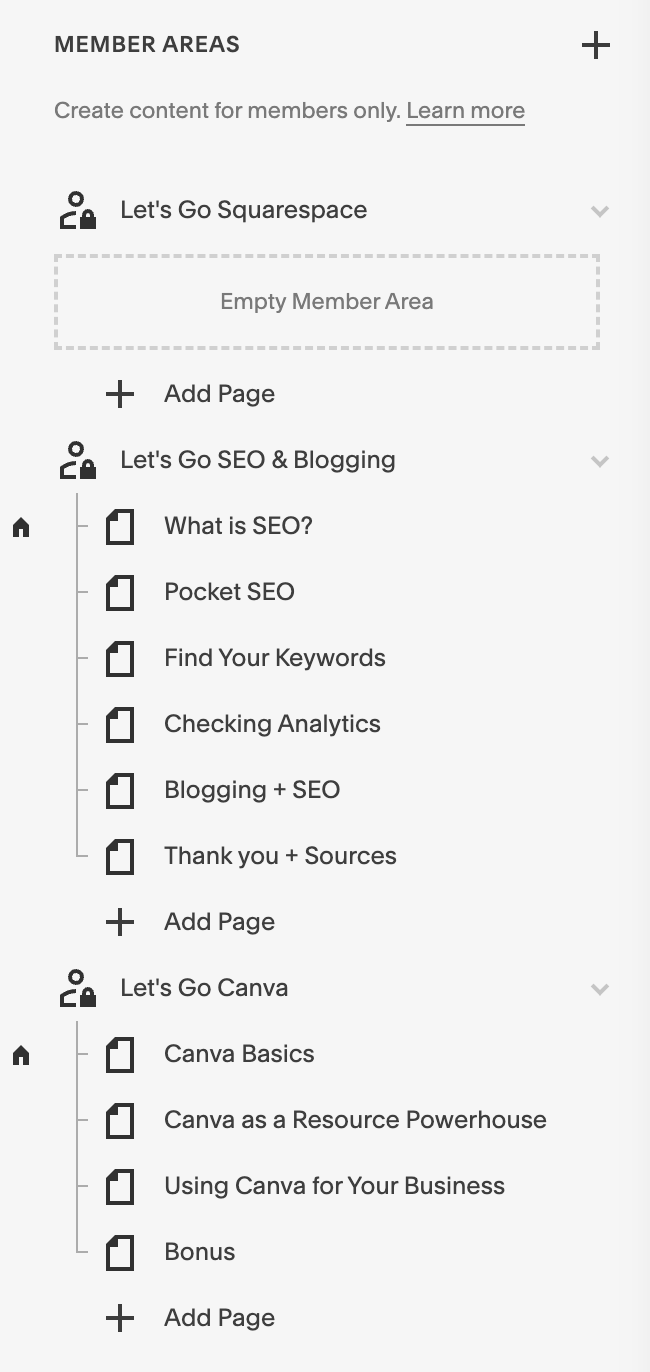Collapse the Let's Go Canva section
The height and width of the screenshot is (1372, 650).
tap(600, 989)
